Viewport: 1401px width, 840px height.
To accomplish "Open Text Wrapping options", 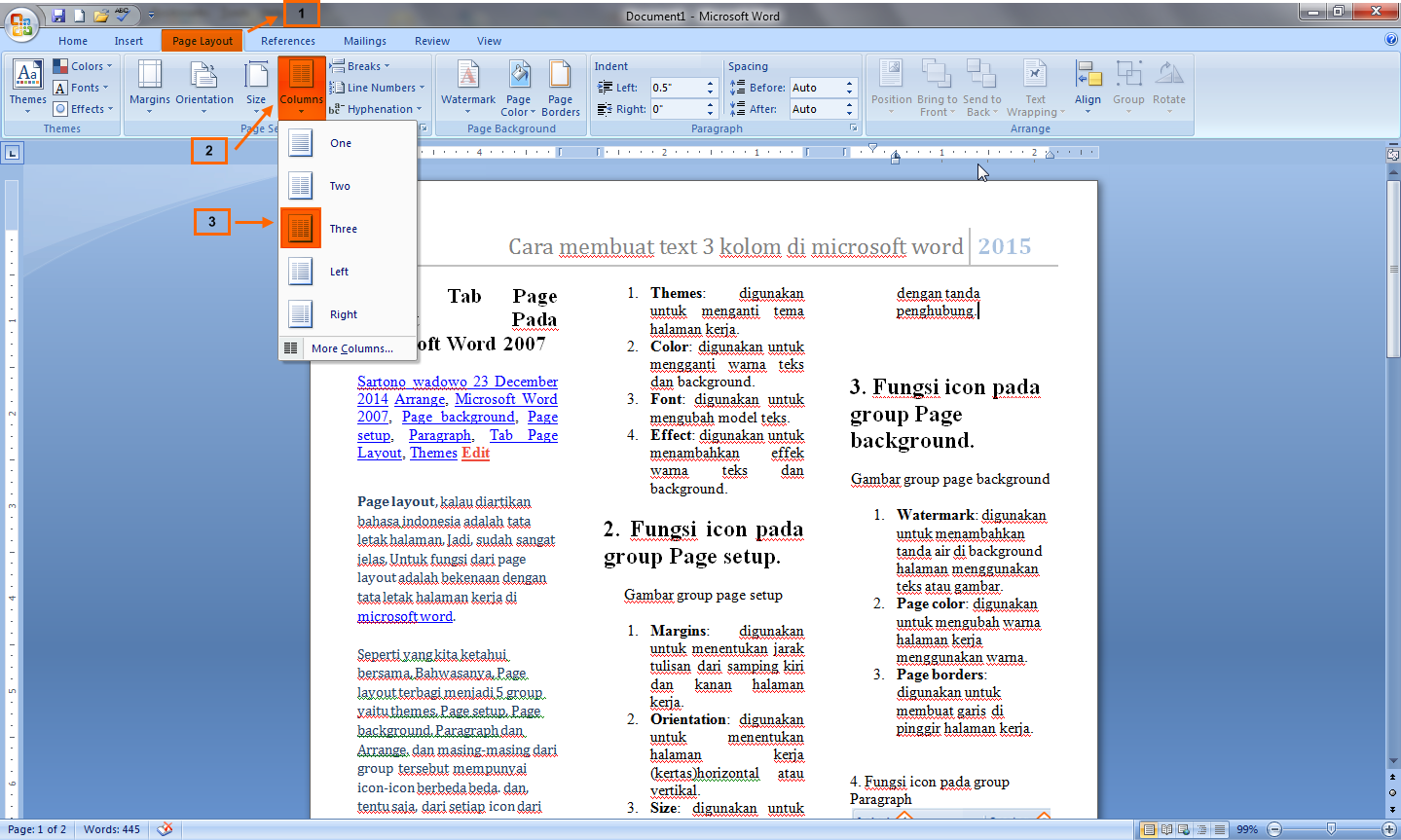I will coord(1035,87).
